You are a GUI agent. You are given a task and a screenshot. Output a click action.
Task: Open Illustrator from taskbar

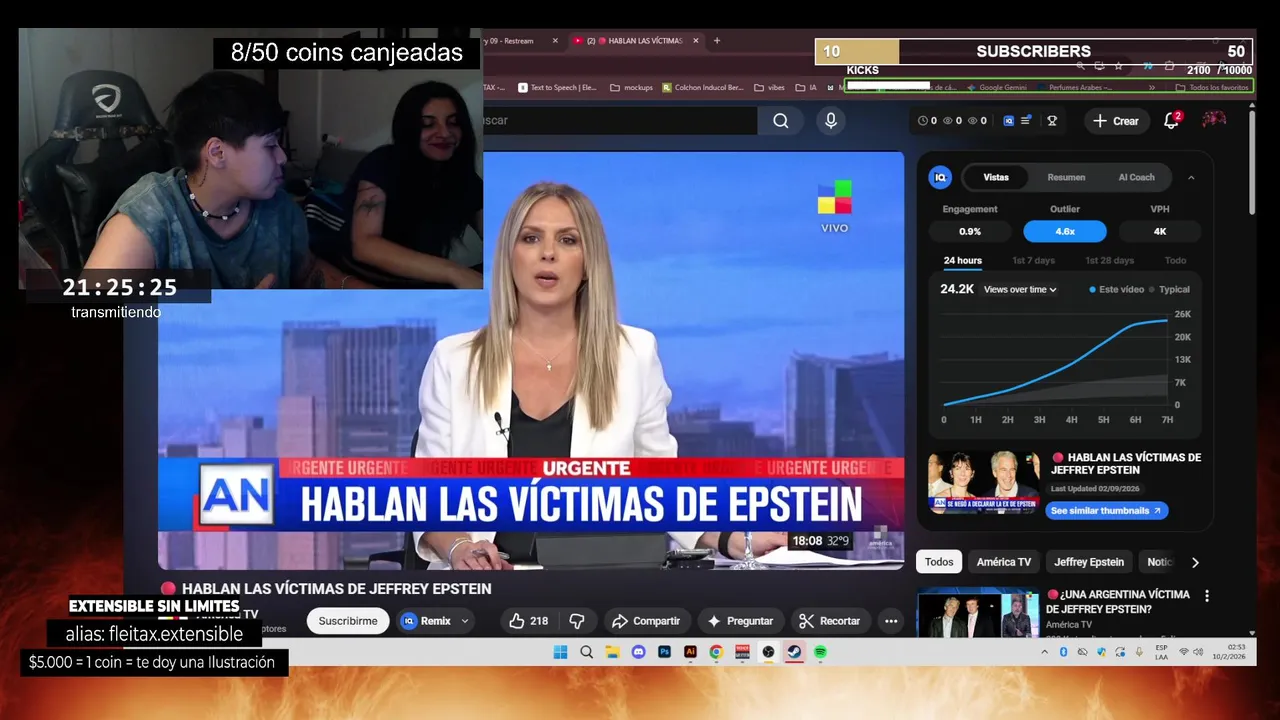(690, 652)
